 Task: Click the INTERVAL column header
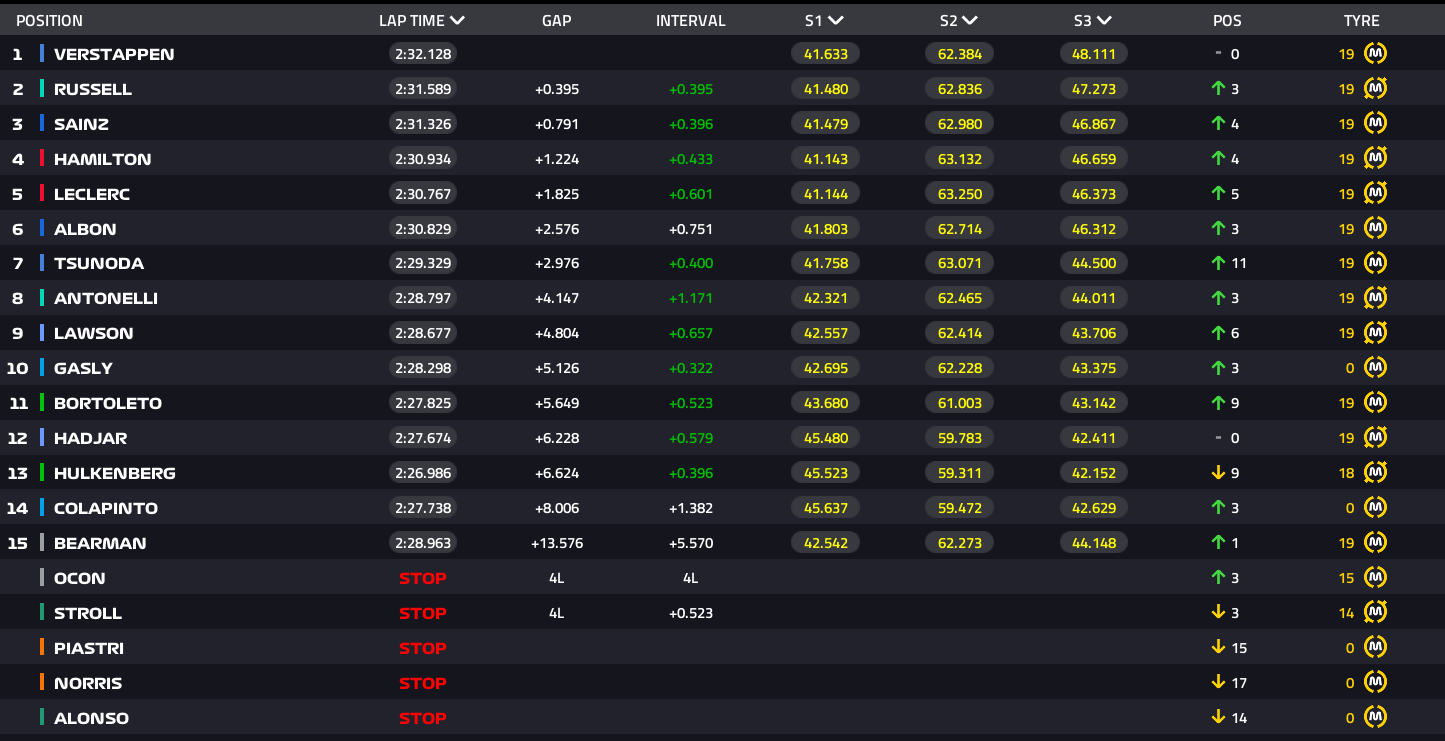coord(691,20)
